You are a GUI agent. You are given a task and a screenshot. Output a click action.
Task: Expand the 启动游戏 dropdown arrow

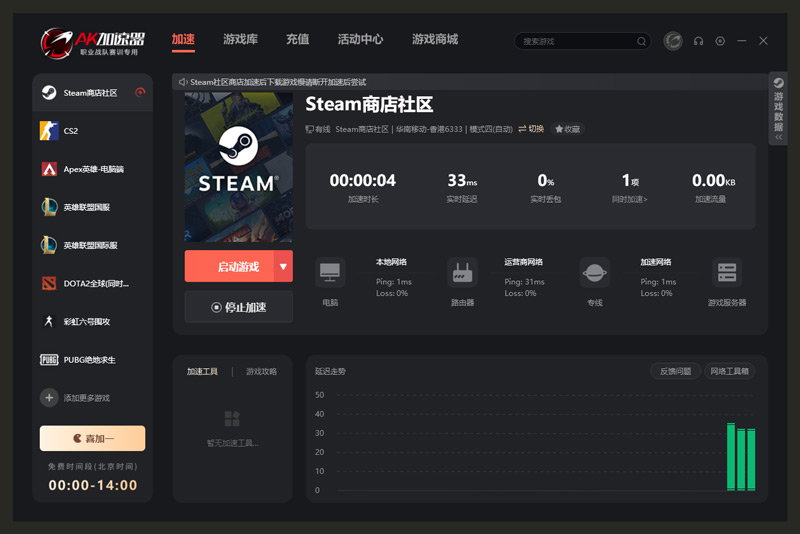coord(283,266)
